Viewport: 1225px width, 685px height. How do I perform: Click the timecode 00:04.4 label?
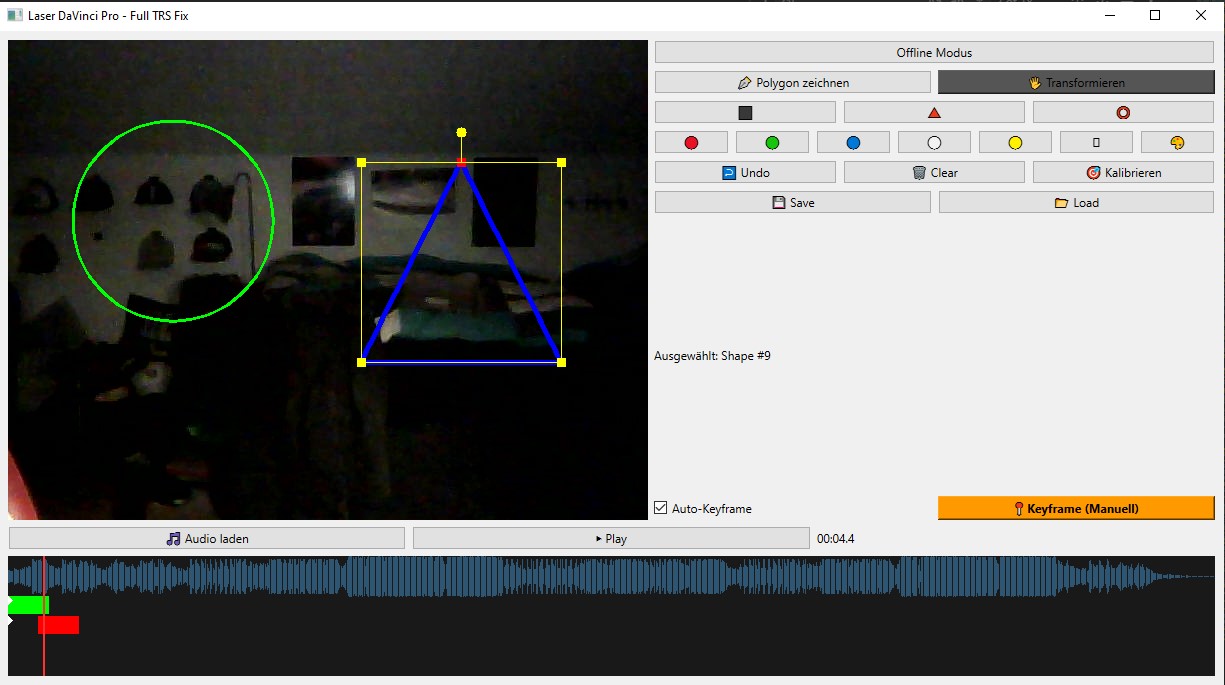(x=836, y=539)
